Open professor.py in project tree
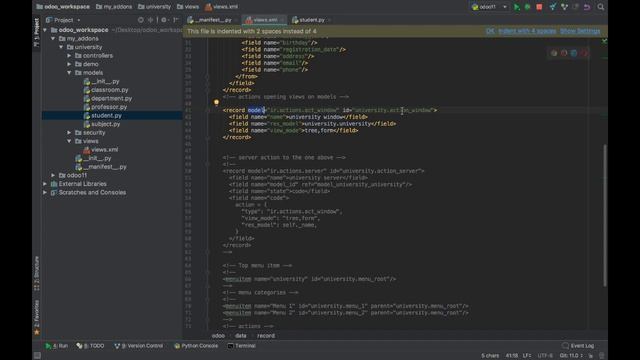This screenshot has height=360, width=640. click(x=105, y=107)
